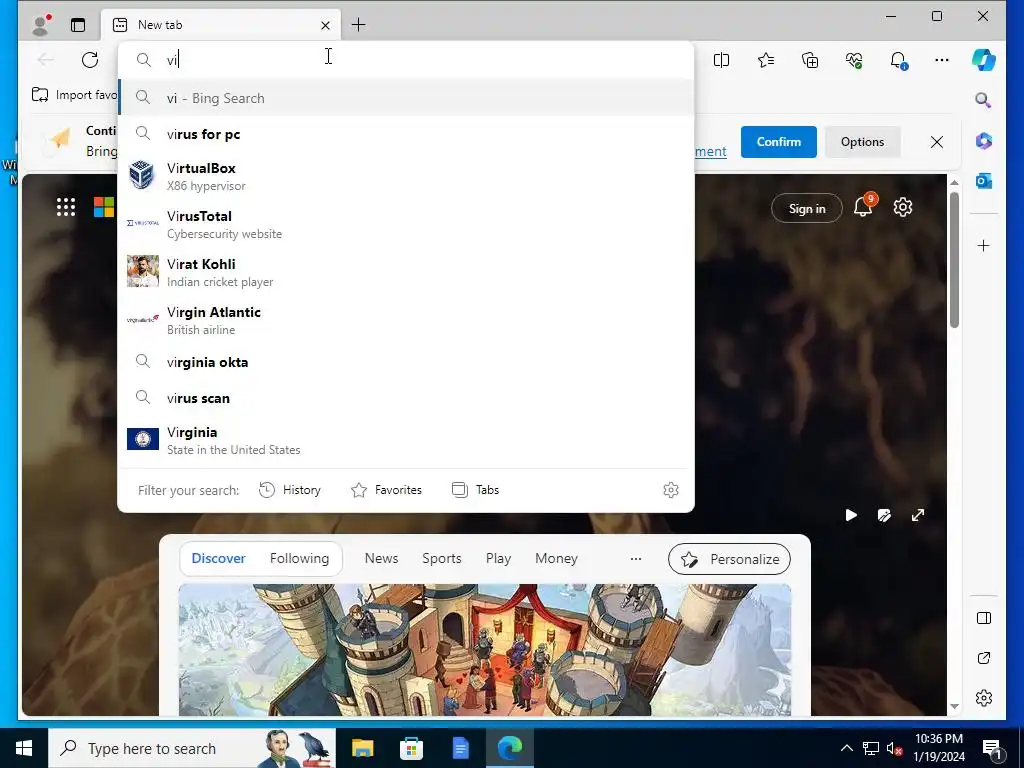Expand more feed categories ellipsis

635,558
